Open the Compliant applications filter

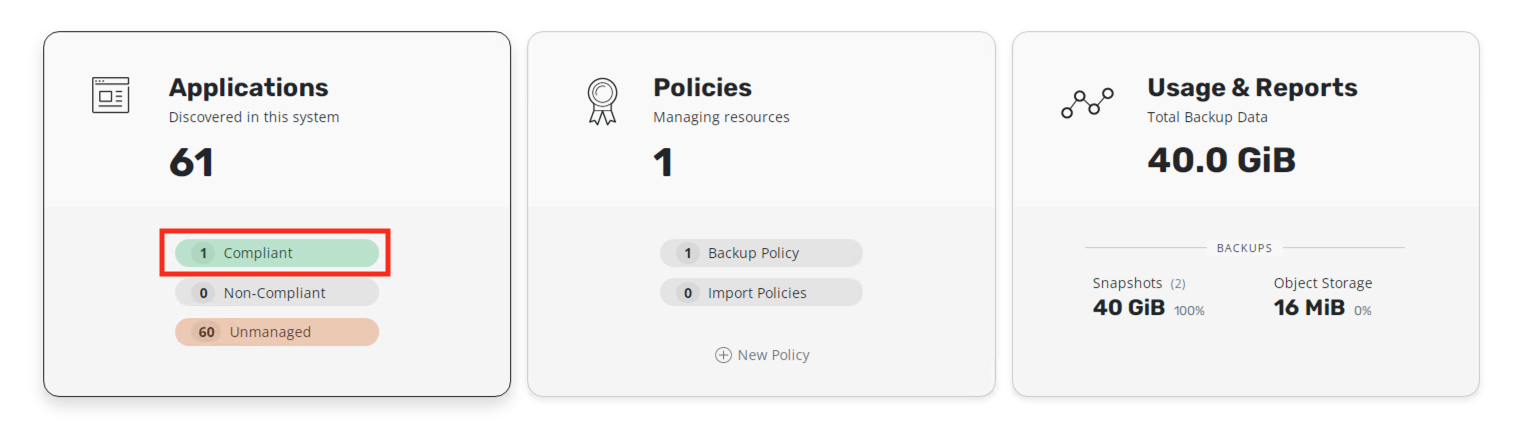pos(277,253)
